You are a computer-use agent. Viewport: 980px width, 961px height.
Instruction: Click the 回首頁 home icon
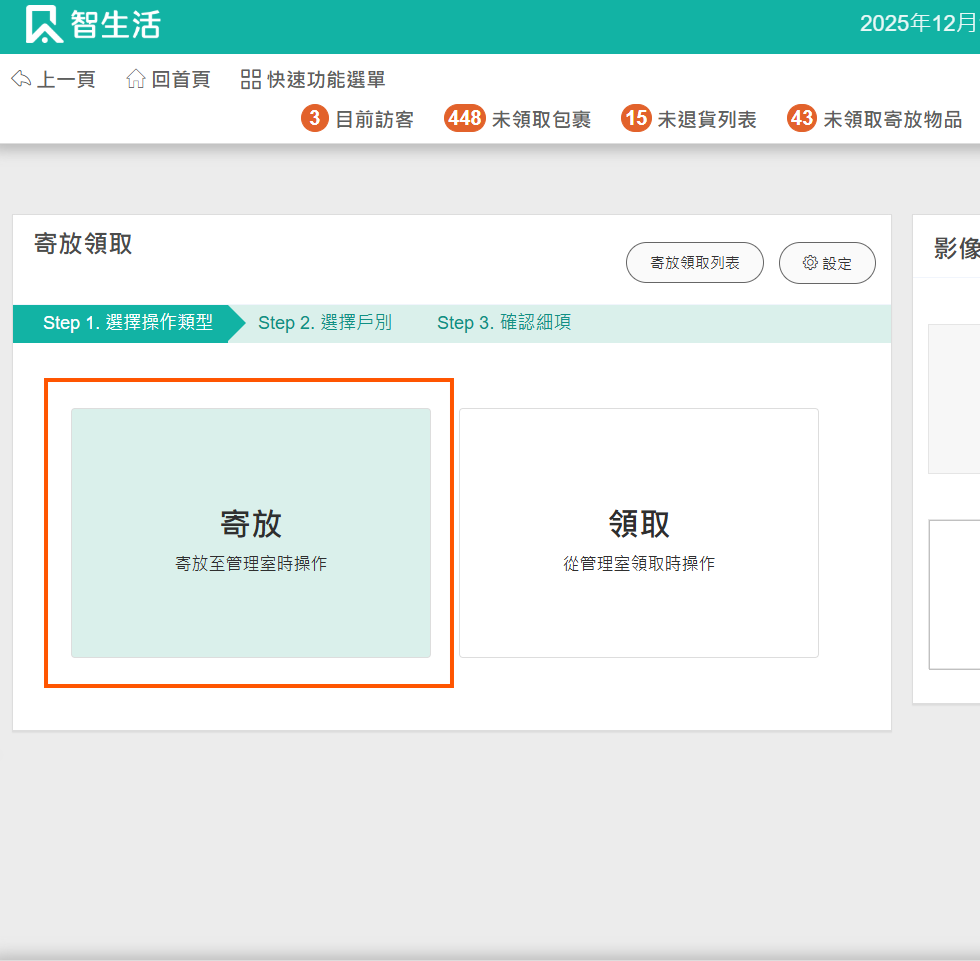[x=136, y=80]
